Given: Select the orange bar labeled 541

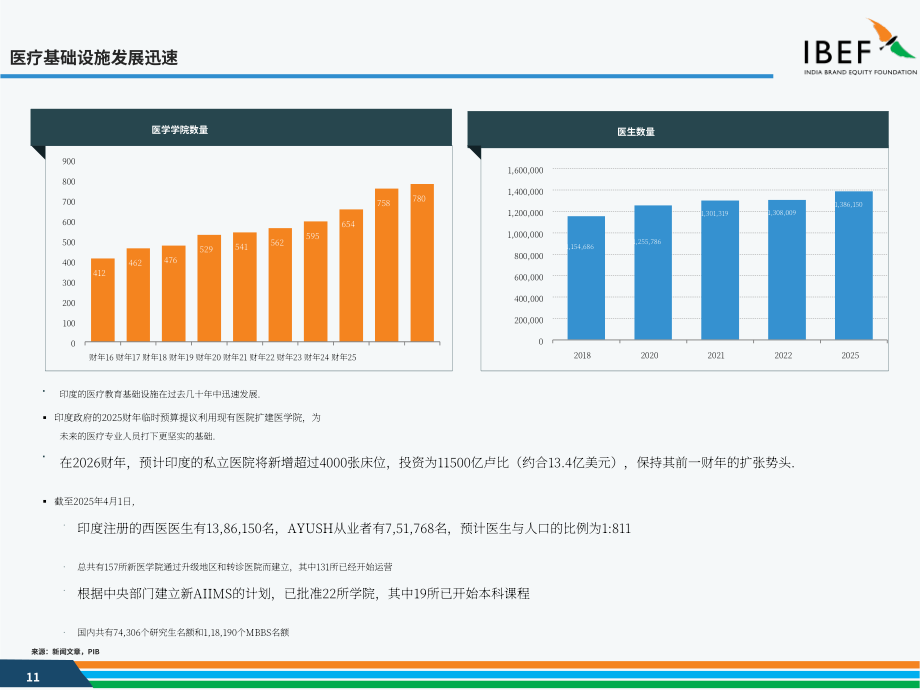Looking at the screenshot, I should [x=245, y=287].
